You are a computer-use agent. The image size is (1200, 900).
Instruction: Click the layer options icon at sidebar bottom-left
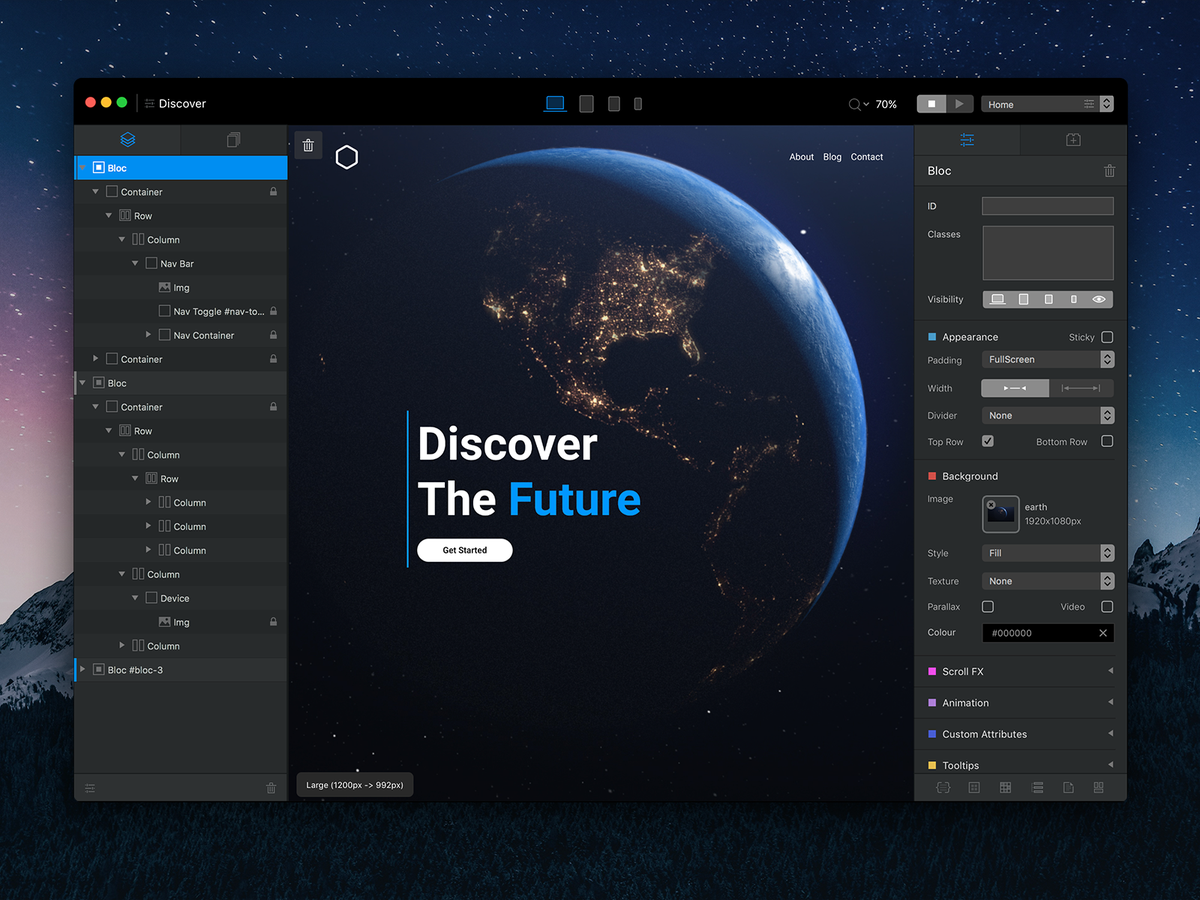click(90, 788)
